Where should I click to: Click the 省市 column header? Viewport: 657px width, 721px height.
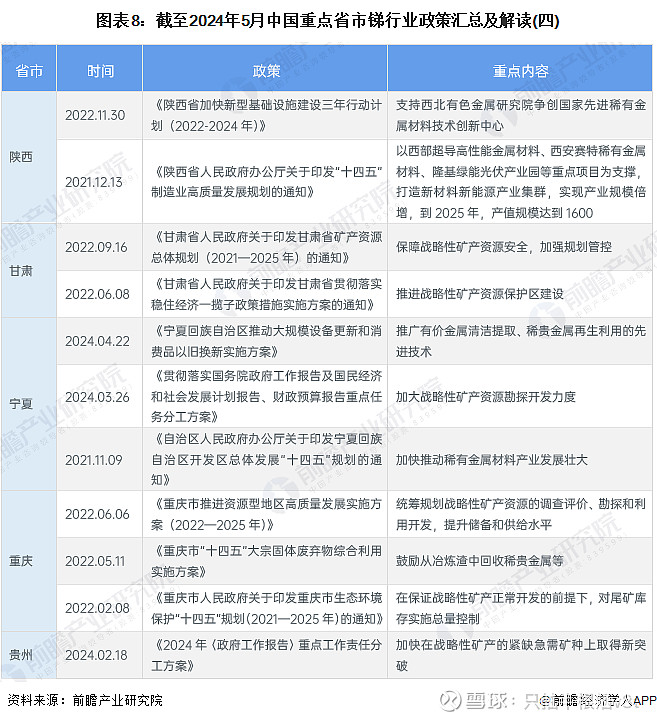point(29,71)
